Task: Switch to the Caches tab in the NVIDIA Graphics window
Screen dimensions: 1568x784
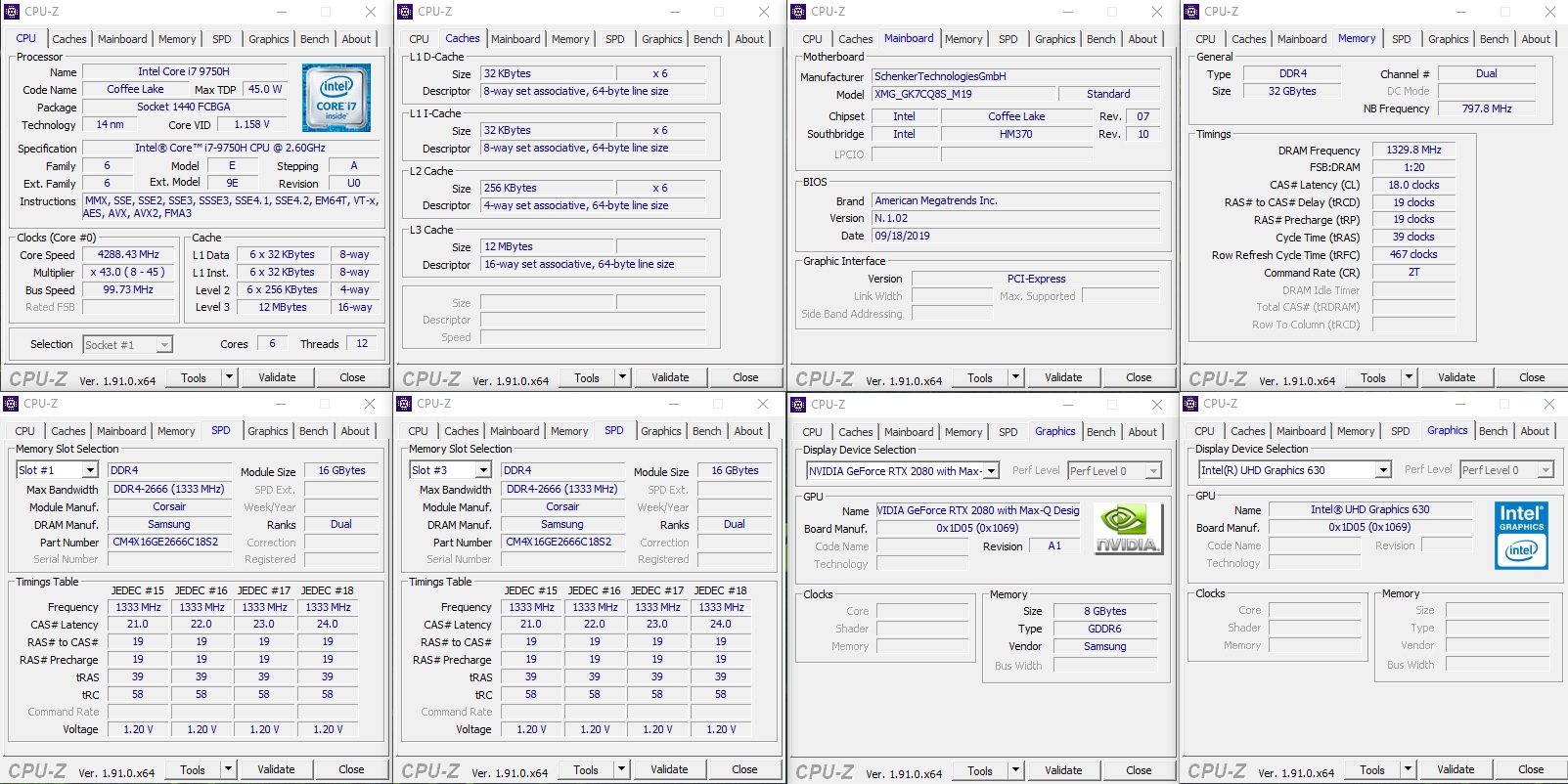Action: [x=855, y=432]
